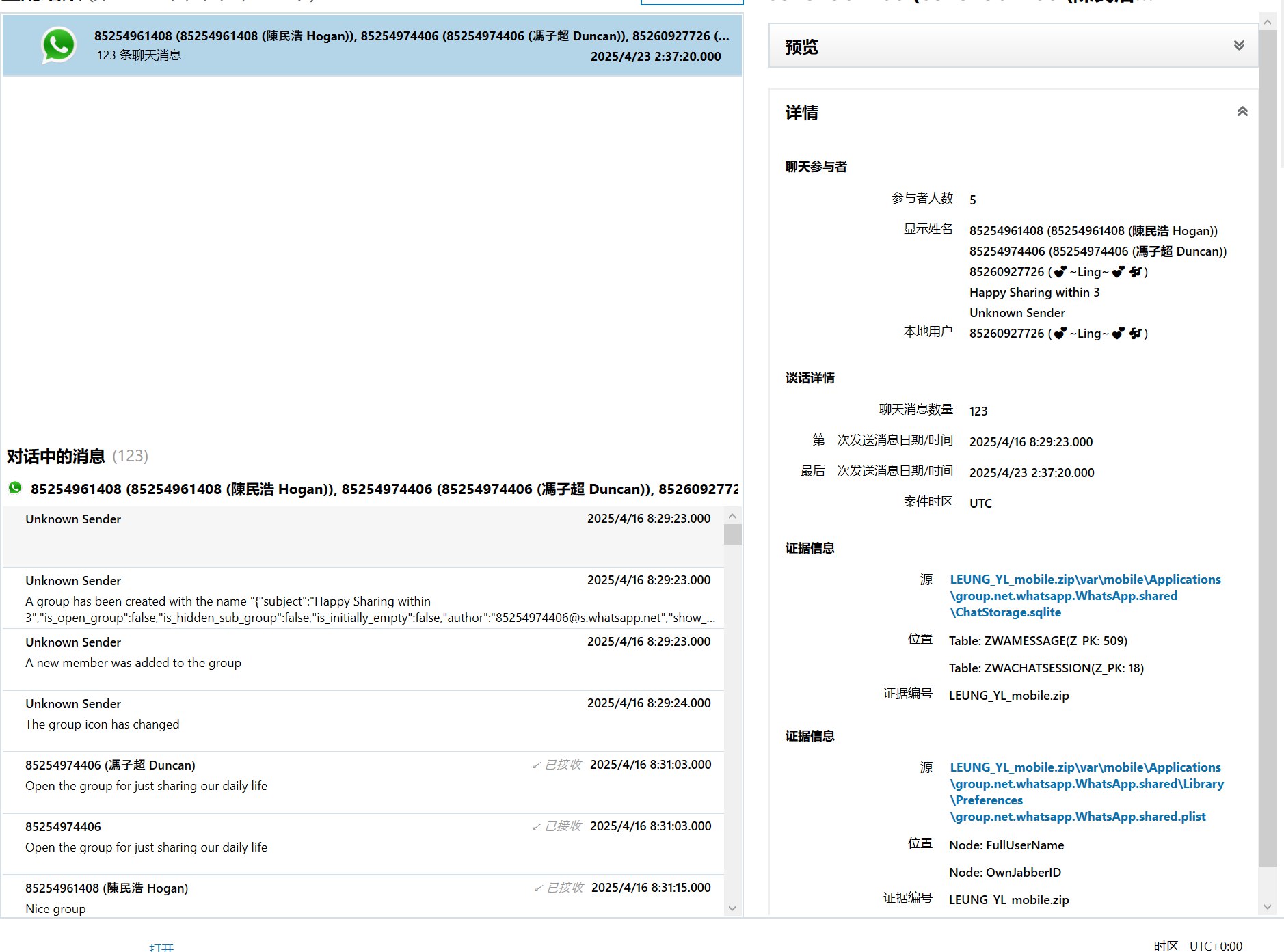Open the ChatStorage.sqlite source link
This screenshot has width=1284, height=952.
click(x=1085, y=596)
